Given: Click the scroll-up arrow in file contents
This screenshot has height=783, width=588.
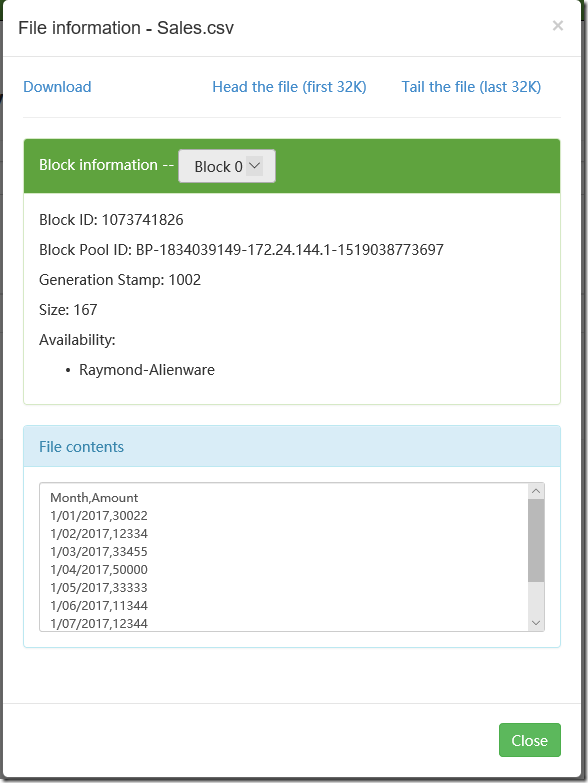Looking at the screenshot, I should coord(536,491).
